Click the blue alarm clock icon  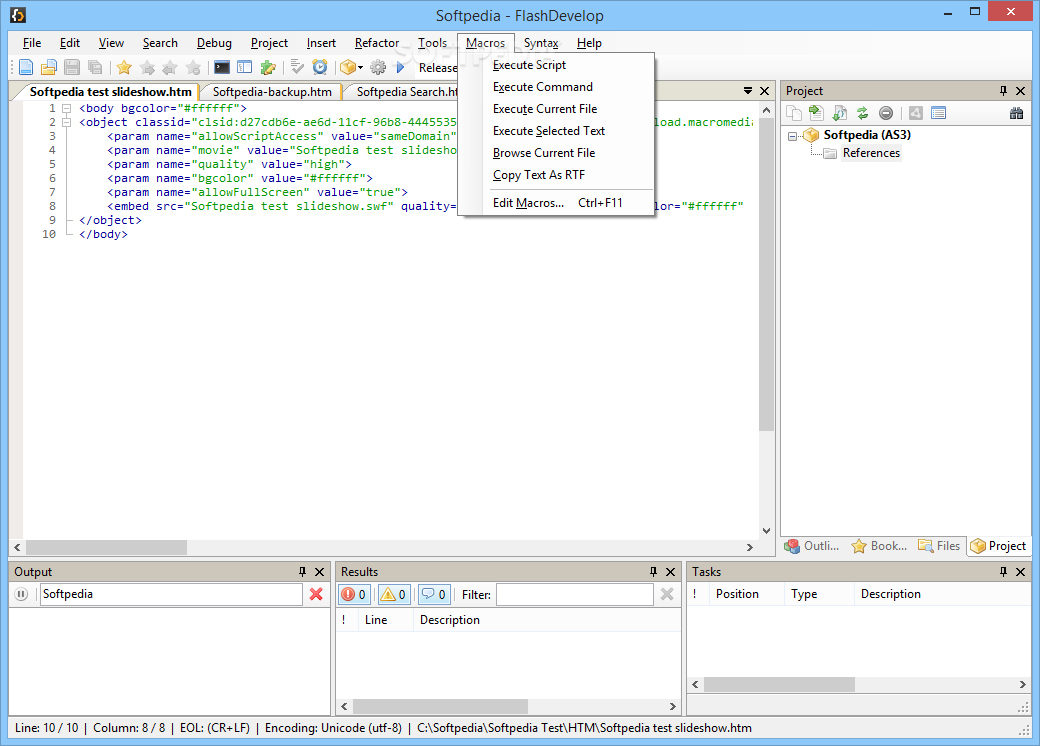click(320, 67)
